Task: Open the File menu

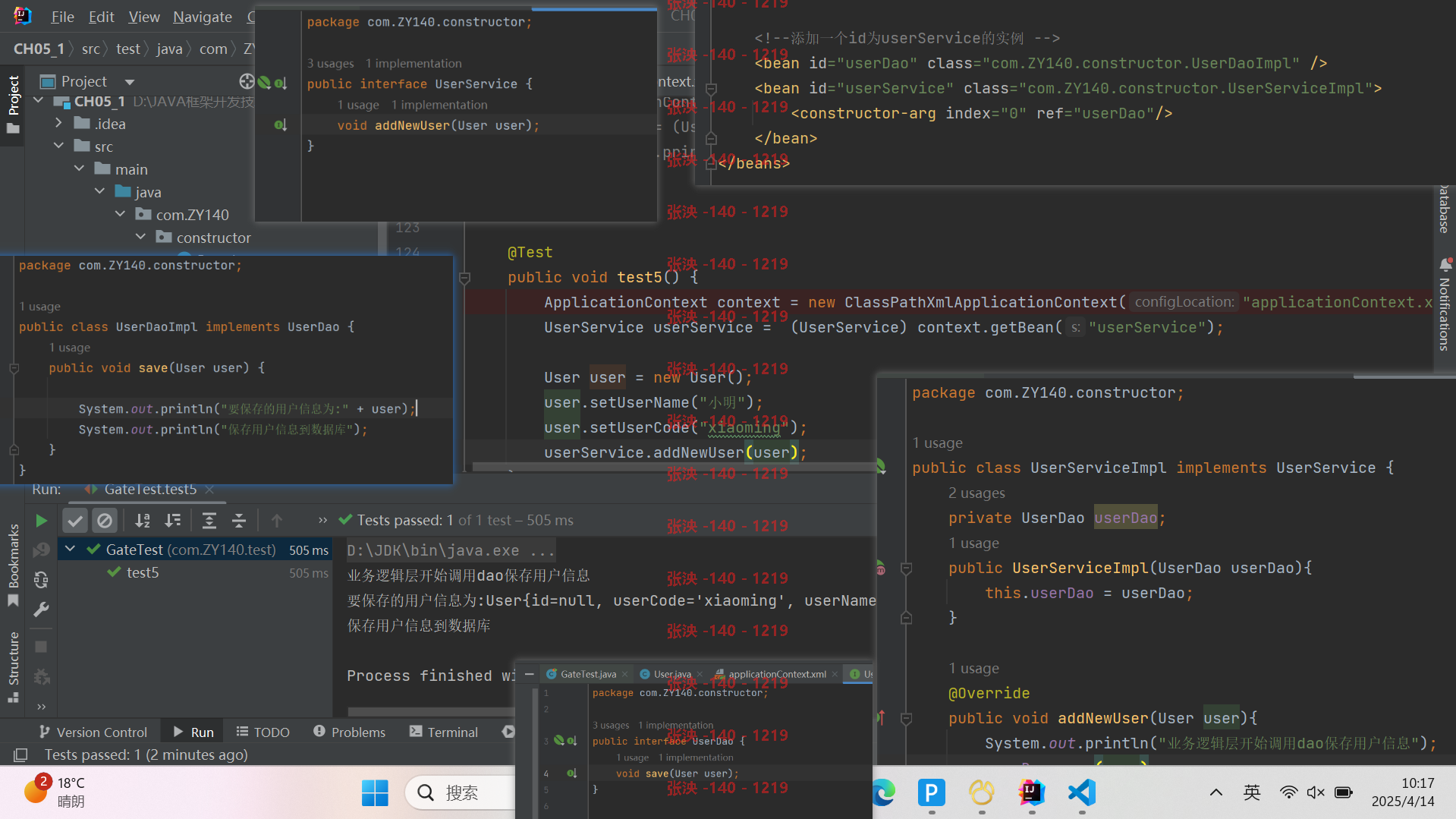Action: click(x=62, y=17)
